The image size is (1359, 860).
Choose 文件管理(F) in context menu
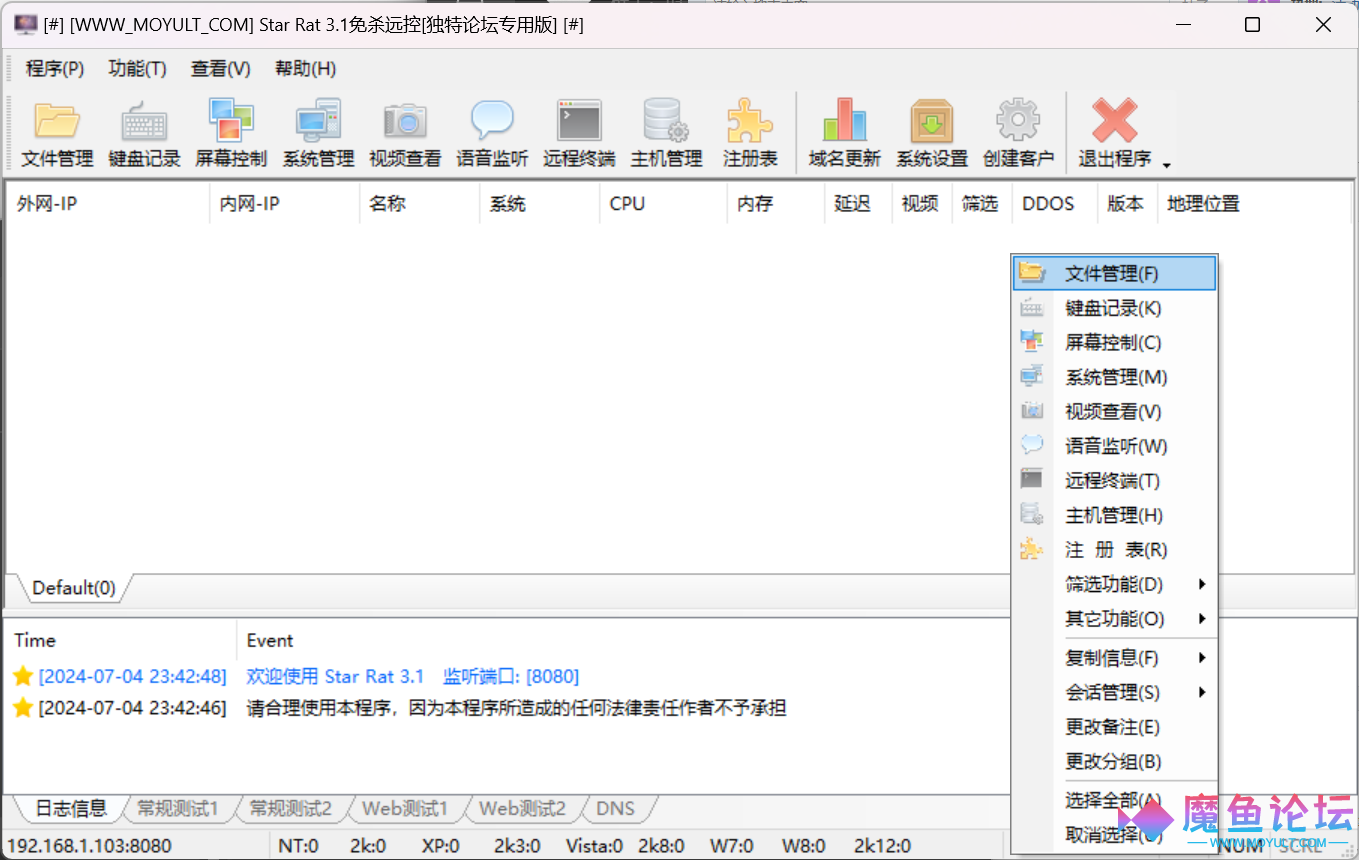[1115, 273]
